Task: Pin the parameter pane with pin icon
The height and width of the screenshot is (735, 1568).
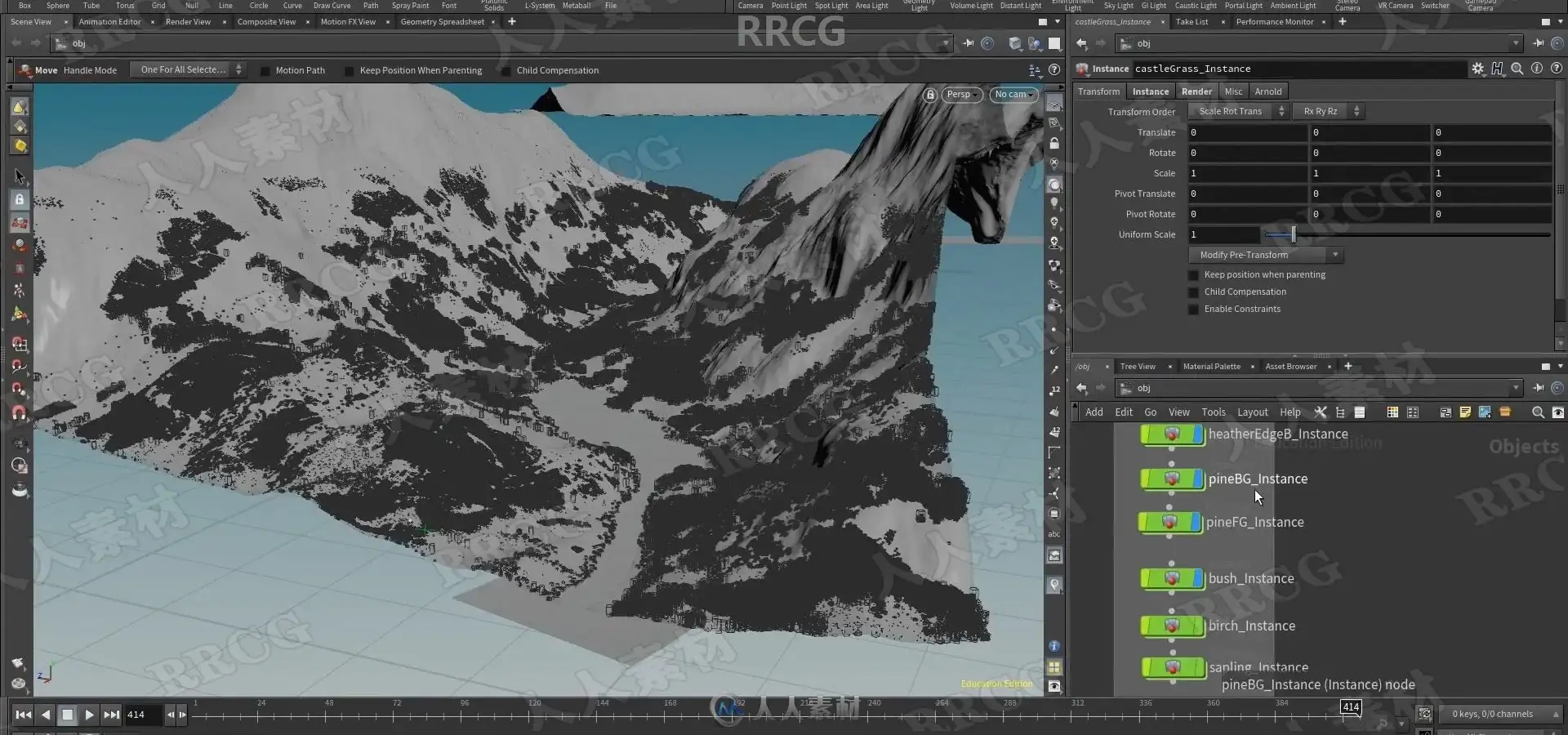Action: (1539, 43)
